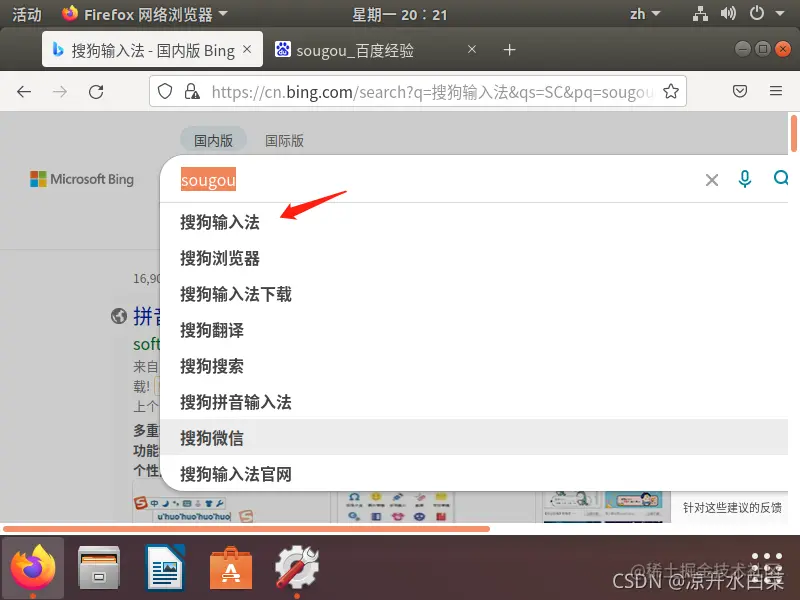Open Ubuntu Software store icon
800x600 pixels.
[231, 568]
